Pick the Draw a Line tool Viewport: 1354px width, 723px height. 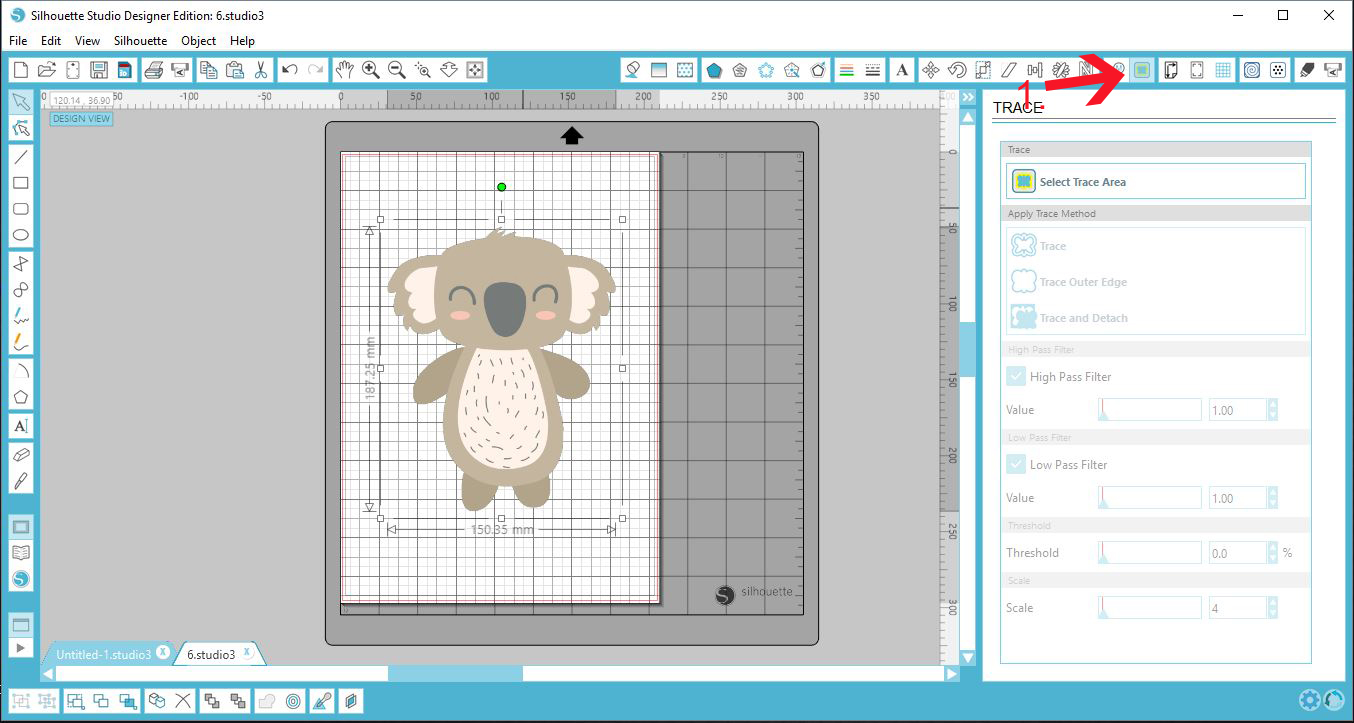point(20,157)
